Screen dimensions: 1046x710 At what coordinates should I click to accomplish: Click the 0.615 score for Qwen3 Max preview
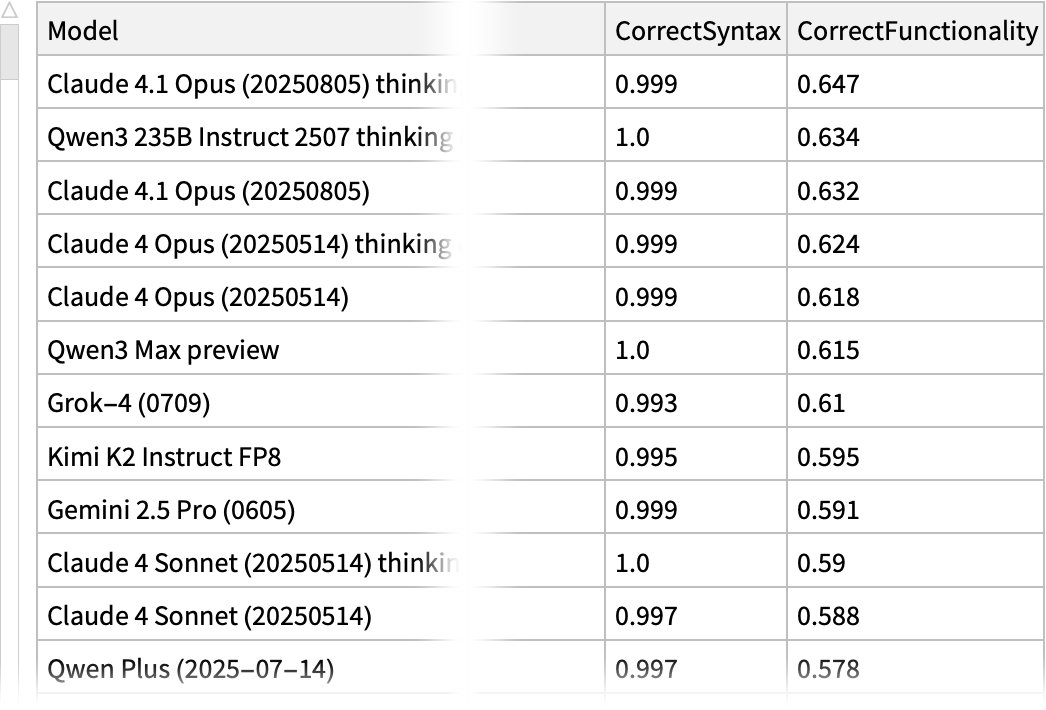coord(828,350)
